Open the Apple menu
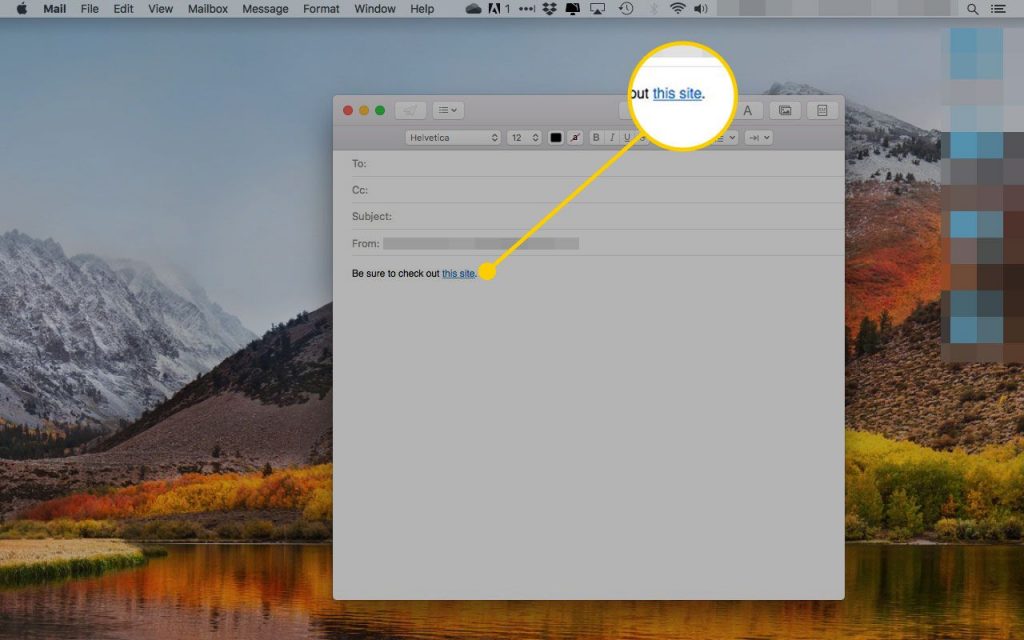The image size is (1024, 640). (x=22, y=8)
